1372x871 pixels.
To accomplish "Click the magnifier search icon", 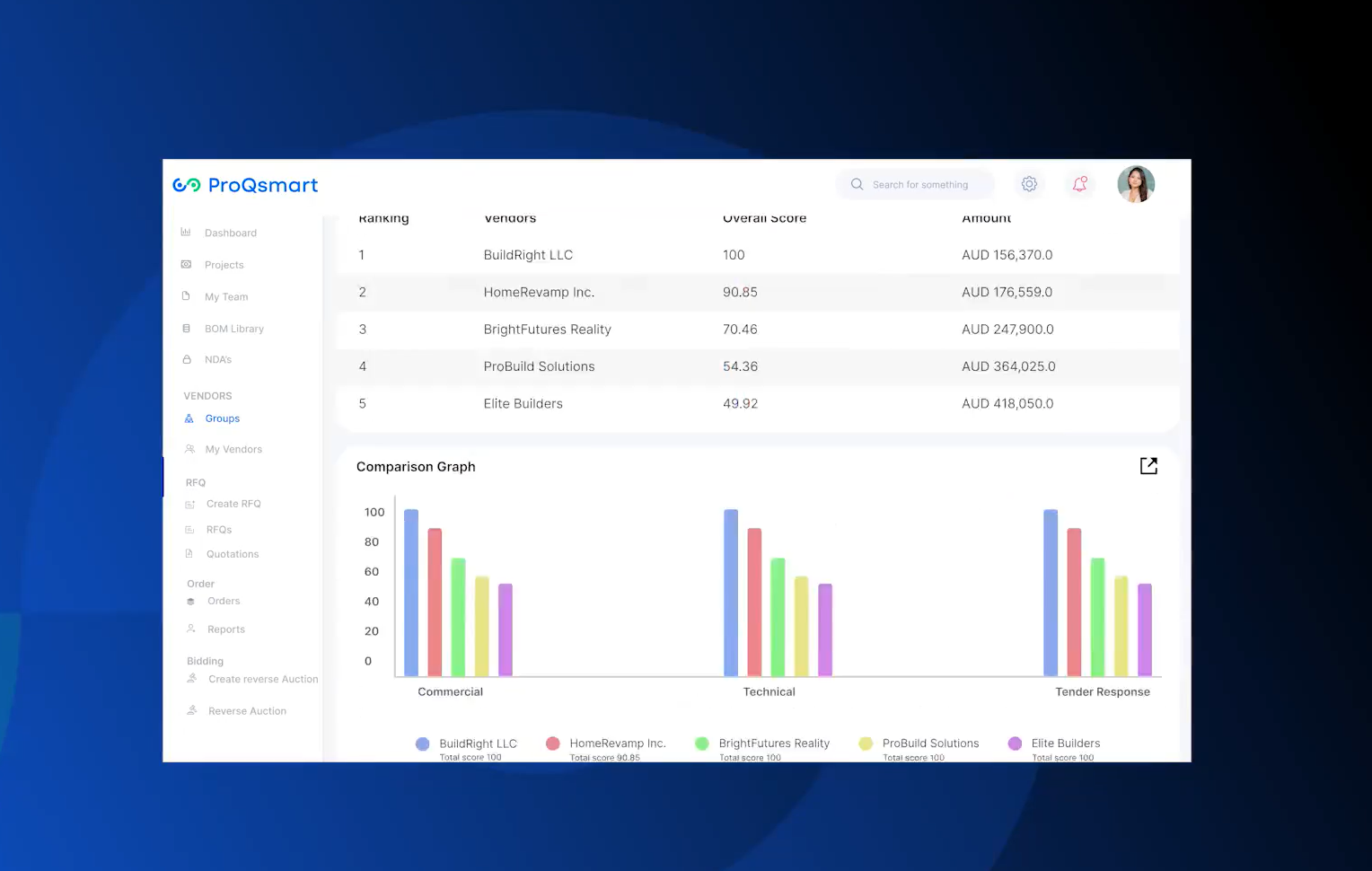I will [x=857, y=184].
